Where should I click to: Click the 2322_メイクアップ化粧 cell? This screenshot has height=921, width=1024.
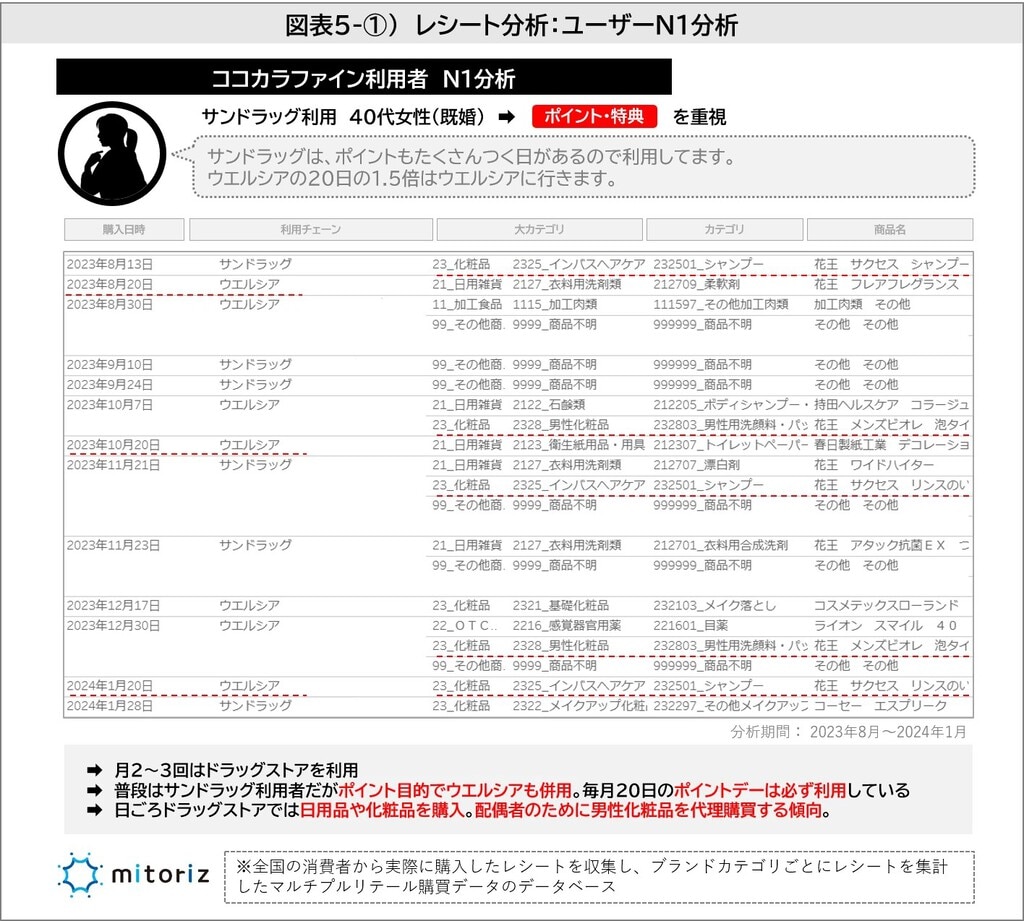click(x=579, y=706)
